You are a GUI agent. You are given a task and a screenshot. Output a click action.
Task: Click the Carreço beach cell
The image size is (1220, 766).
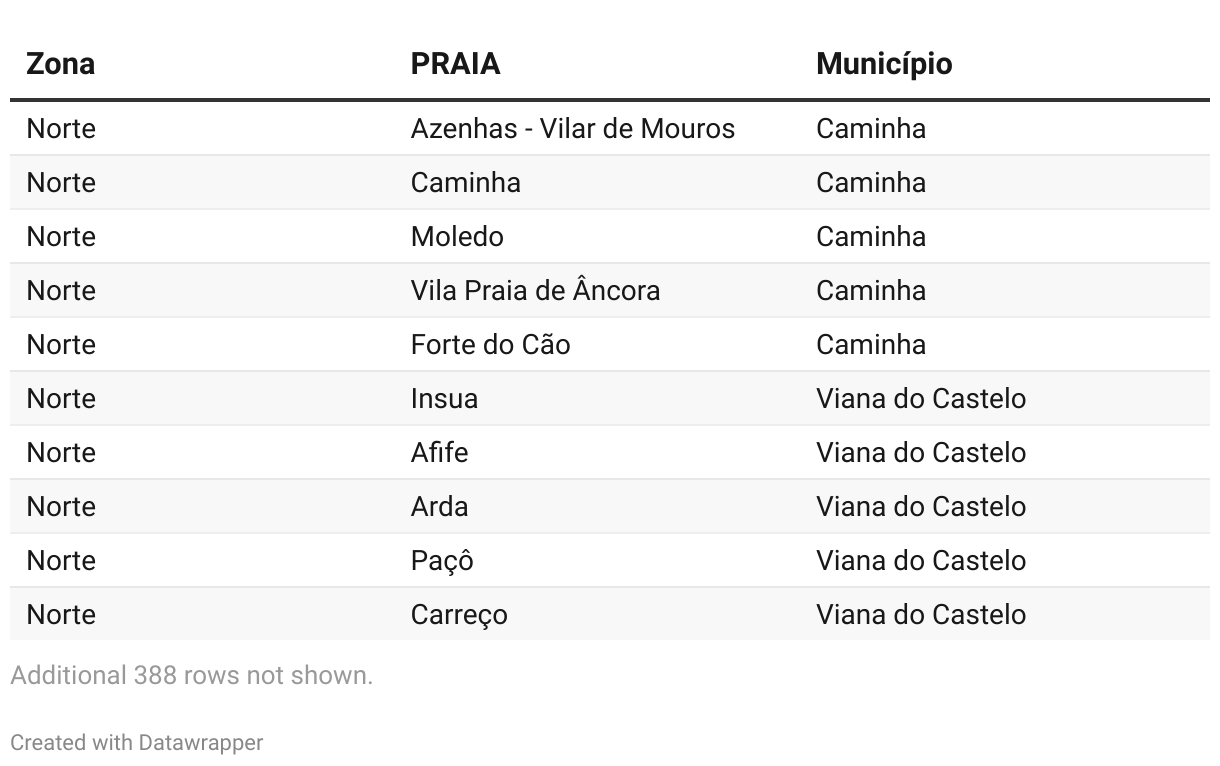459,615
